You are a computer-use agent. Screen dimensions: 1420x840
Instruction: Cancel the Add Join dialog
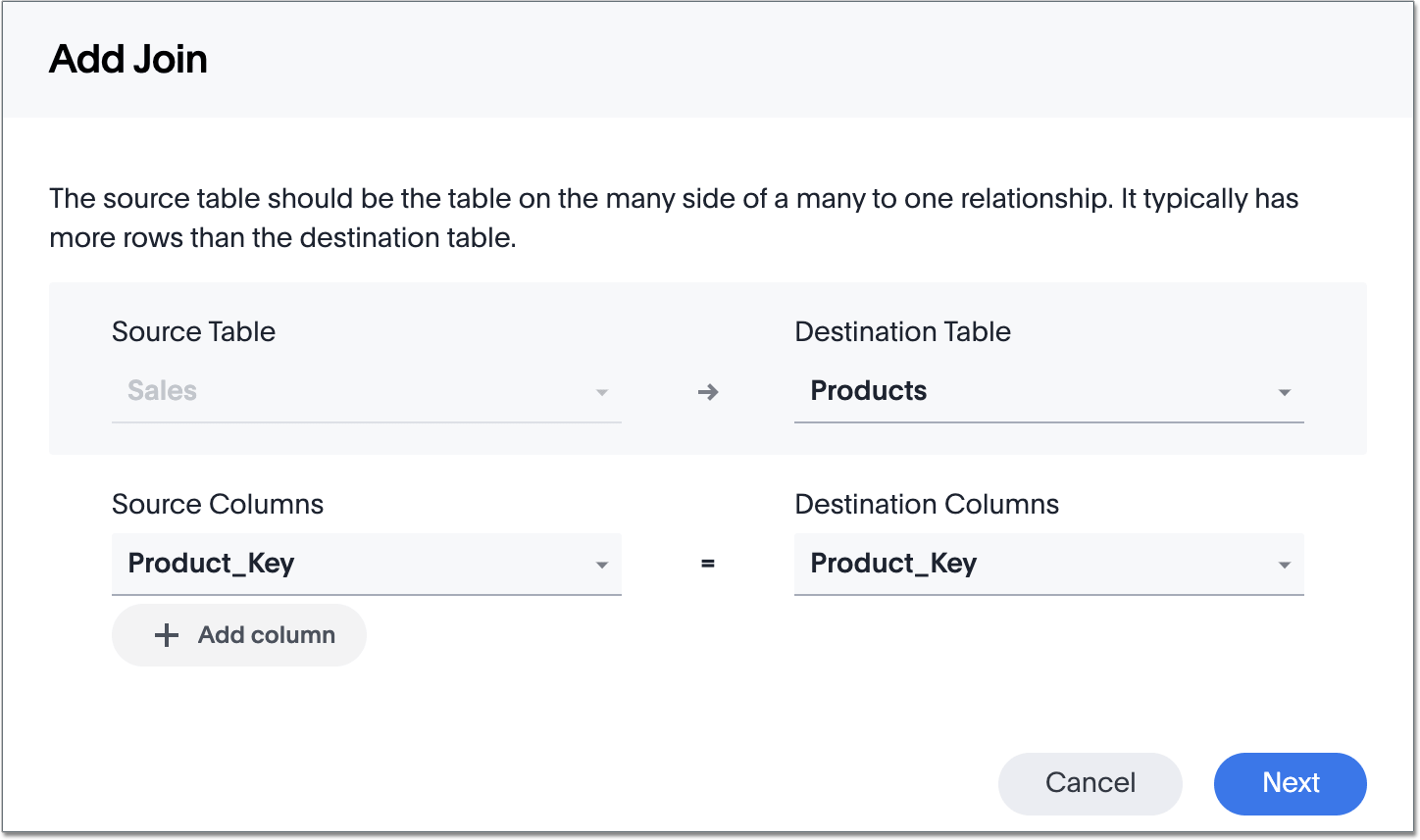tap(1090, 783)
